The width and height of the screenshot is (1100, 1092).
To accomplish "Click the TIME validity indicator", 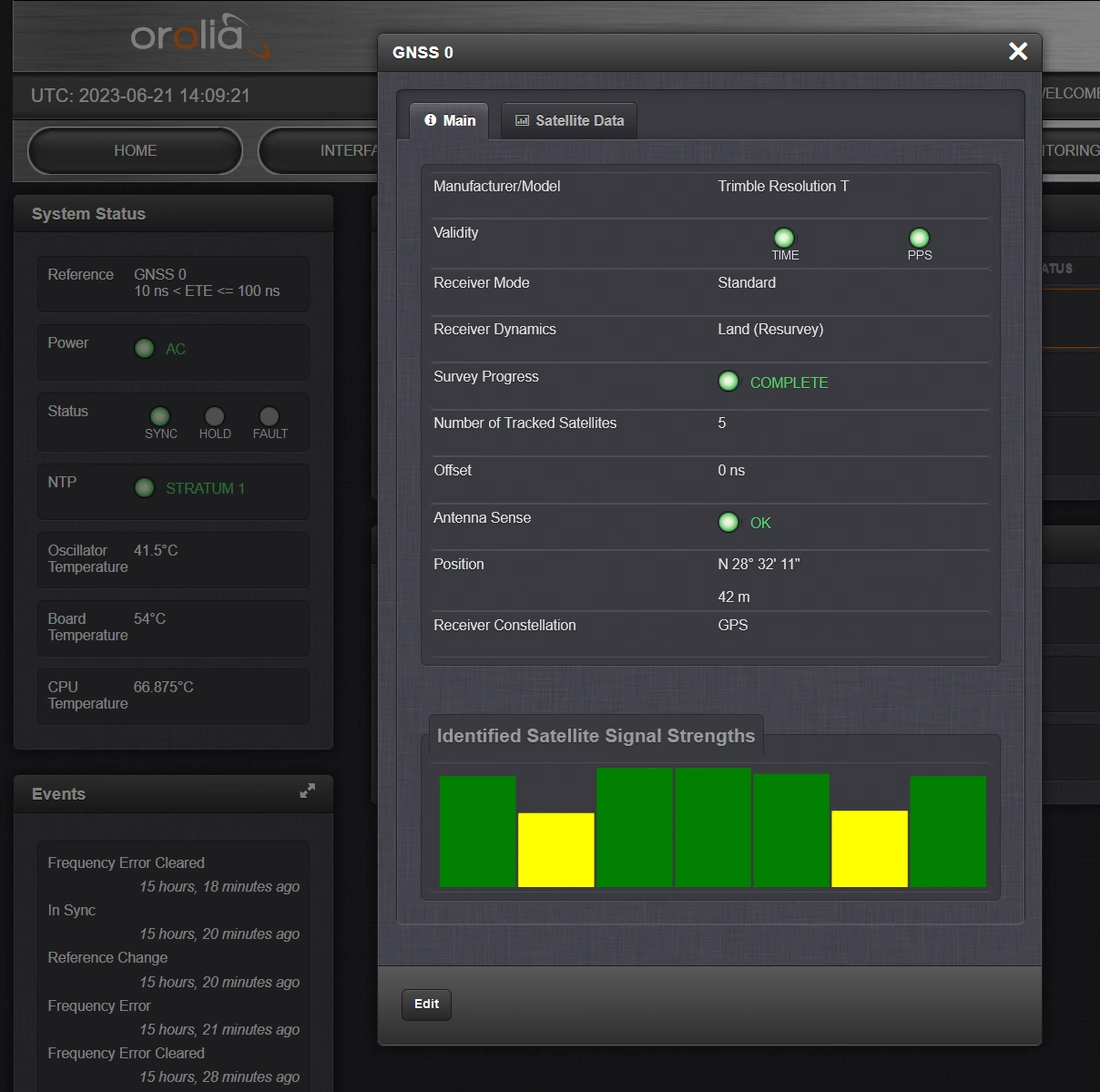I will (784, 238).
